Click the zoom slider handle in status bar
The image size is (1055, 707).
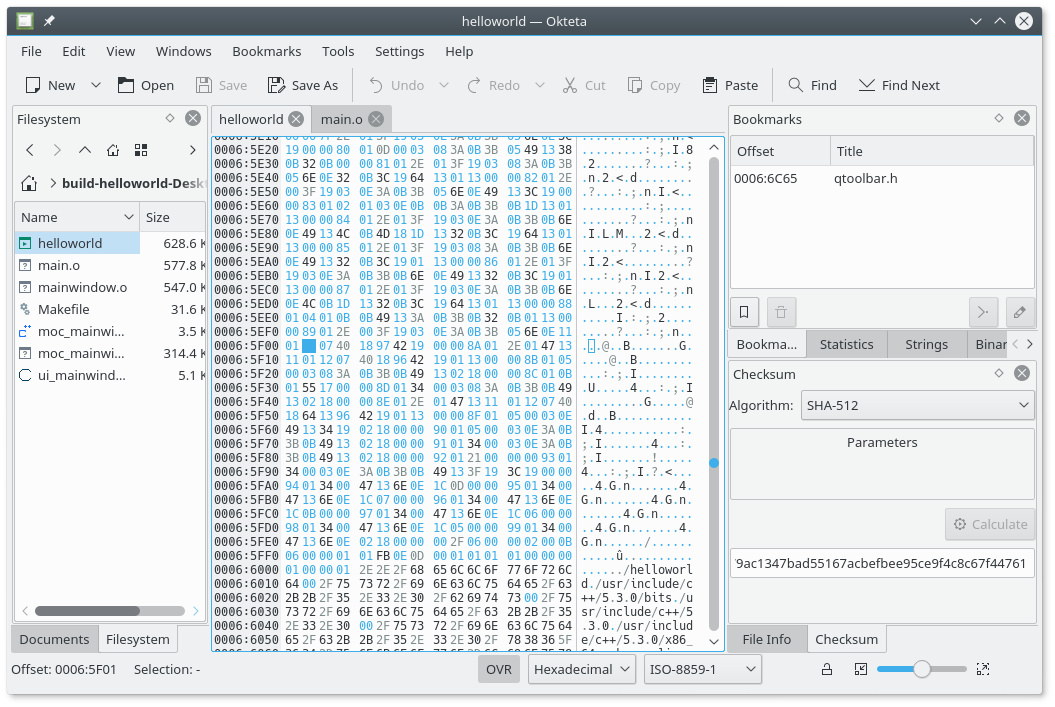922,669
